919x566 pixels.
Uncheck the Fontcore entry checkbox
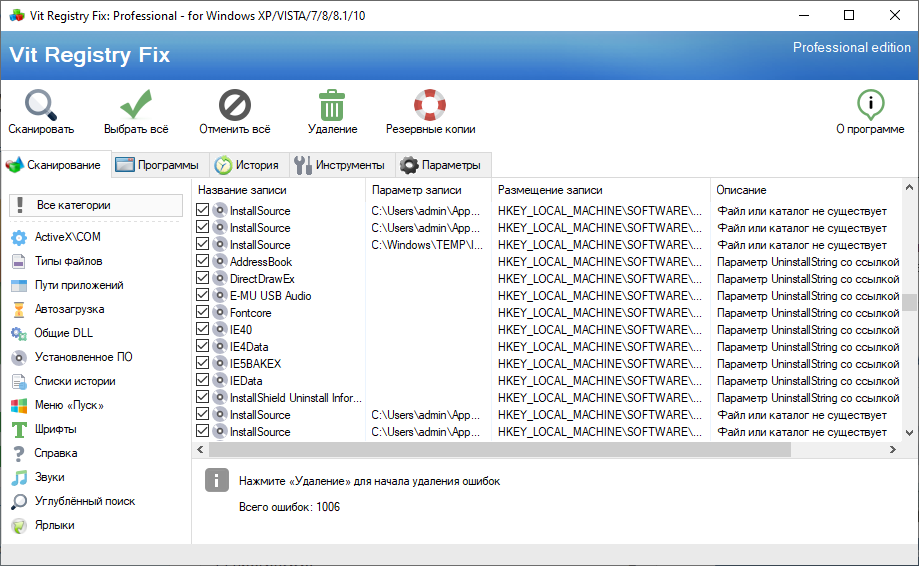[203, 312]
